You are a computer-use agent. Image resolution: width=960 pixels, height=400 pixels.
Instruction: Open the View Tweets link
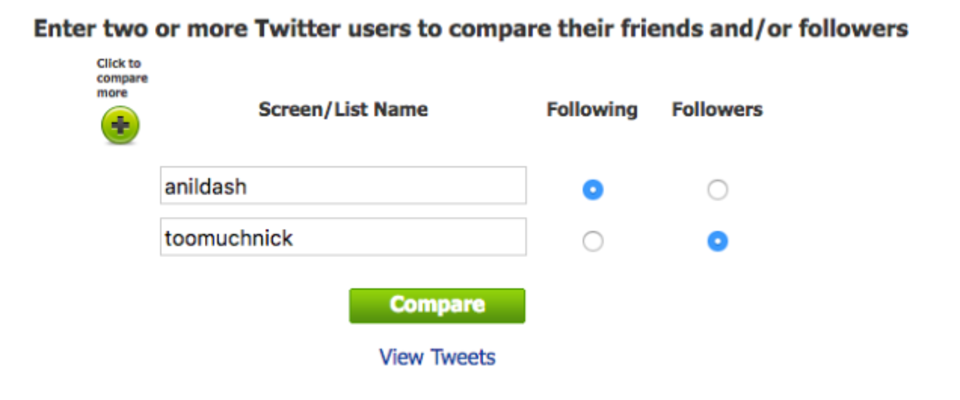pos(437,357)
